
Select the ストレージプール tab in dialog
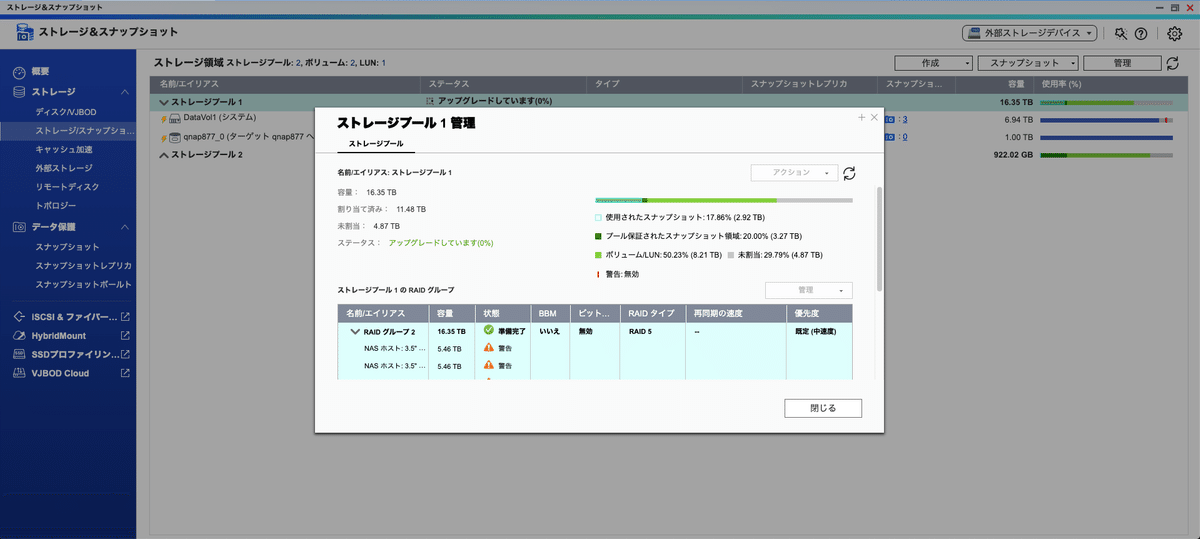tap(376, 145)
